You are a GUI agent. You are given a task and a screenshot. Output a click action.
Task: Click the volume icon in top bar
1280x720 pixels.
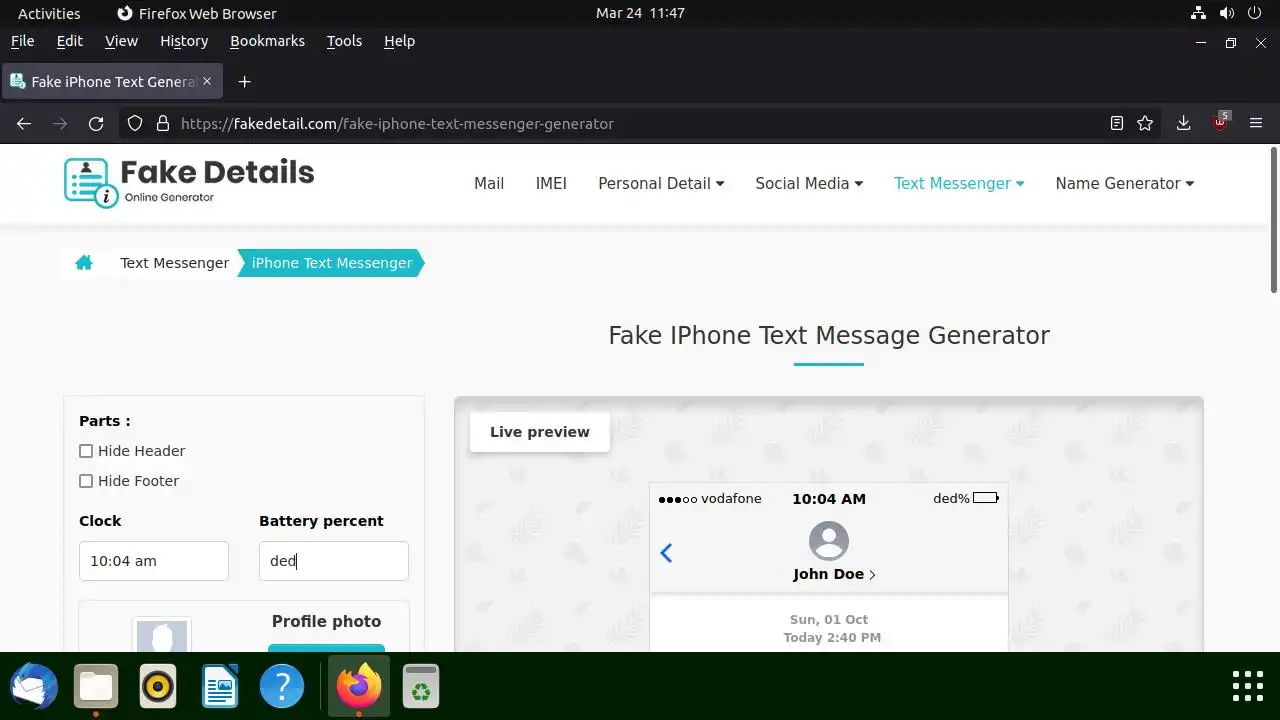point(1227,14)
